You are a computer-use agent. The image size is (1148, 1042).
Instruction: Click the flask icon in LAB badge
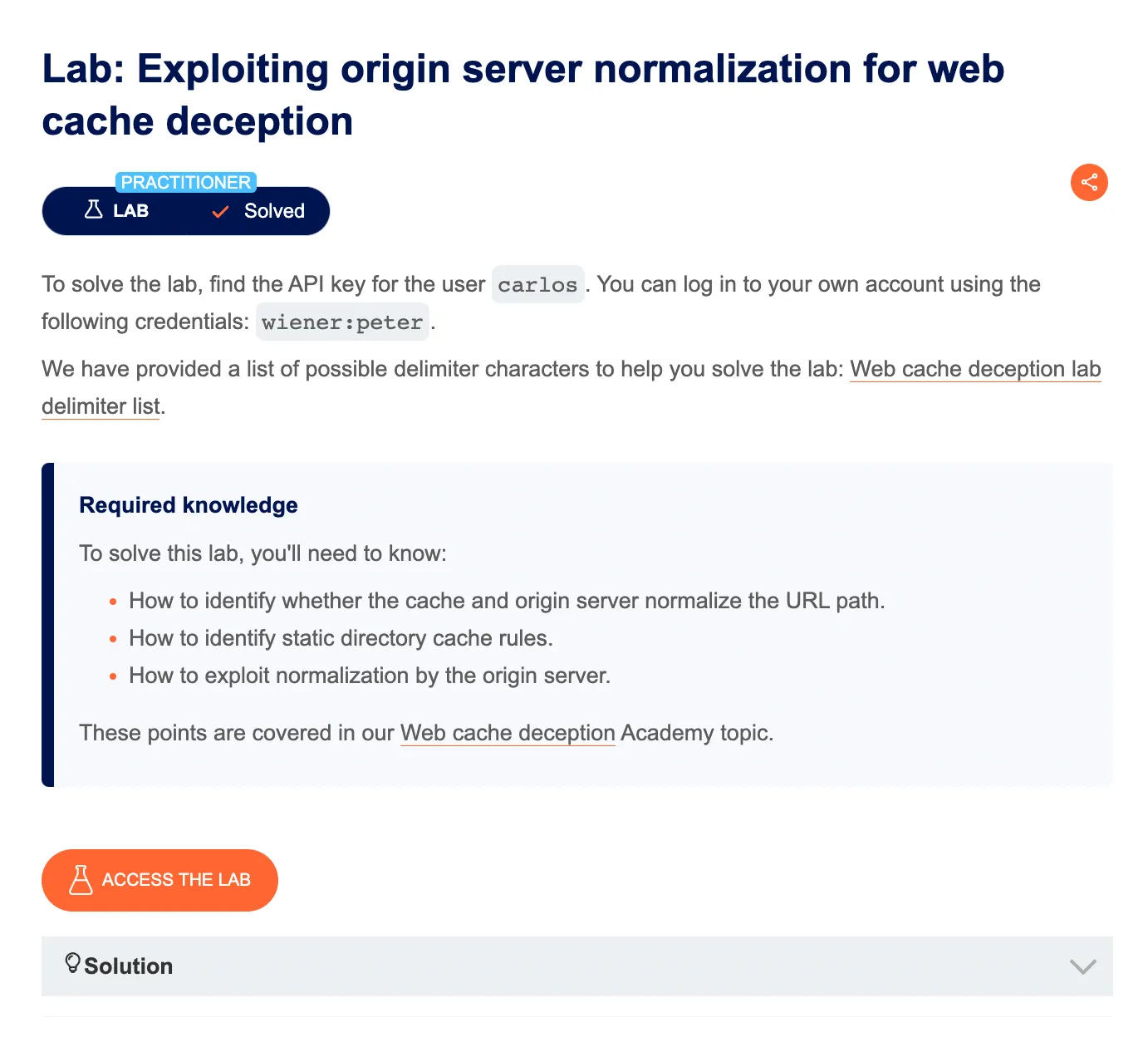pos(94,209)
